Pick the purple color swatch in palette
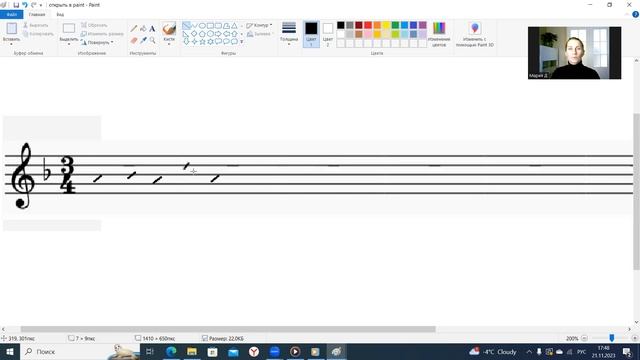The width and height of the screenshot is (640, 360). [x=423, y=25]
